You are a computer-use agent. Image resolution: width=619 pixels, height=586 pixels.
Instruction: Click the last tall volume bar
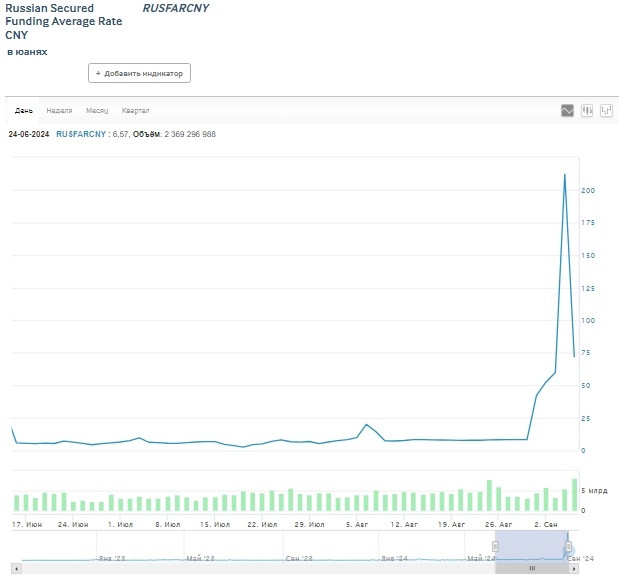tap(574, 495)
